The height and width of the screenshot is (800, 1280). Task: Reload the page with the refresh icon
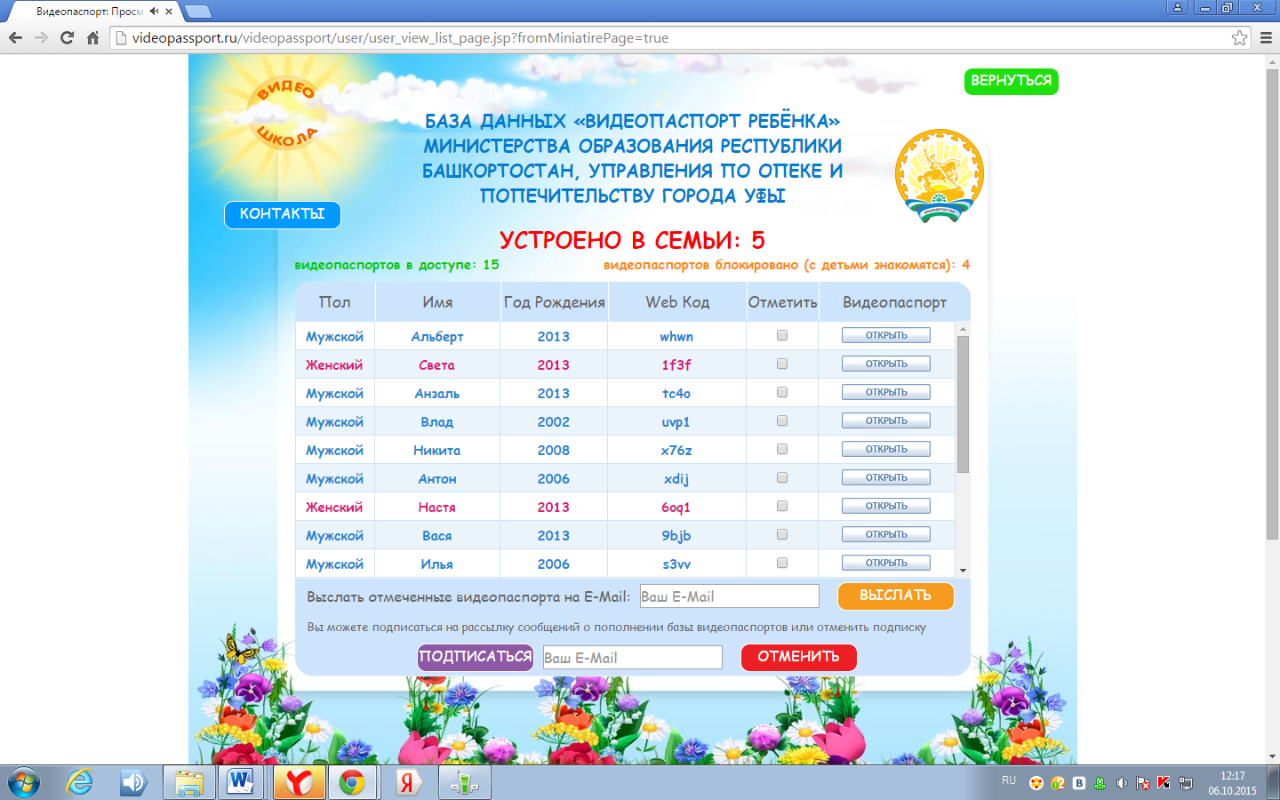pyautogui.click(x=67, y=38)
